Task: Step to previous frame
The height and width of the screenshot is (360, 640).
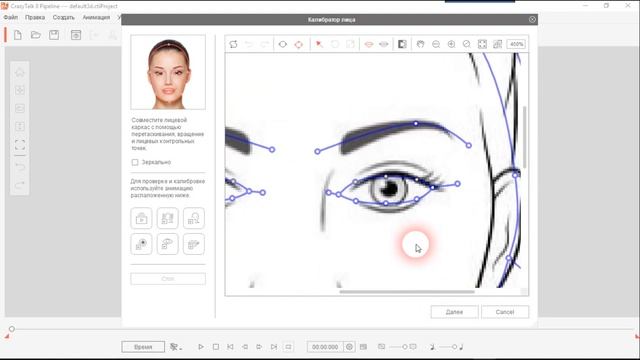Action: pyautogui.click(x=245, y=347)
